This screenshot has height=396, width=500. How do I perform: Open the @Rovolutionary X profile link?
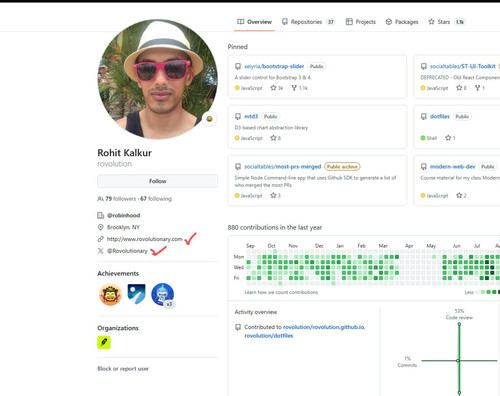coord(127,251)
